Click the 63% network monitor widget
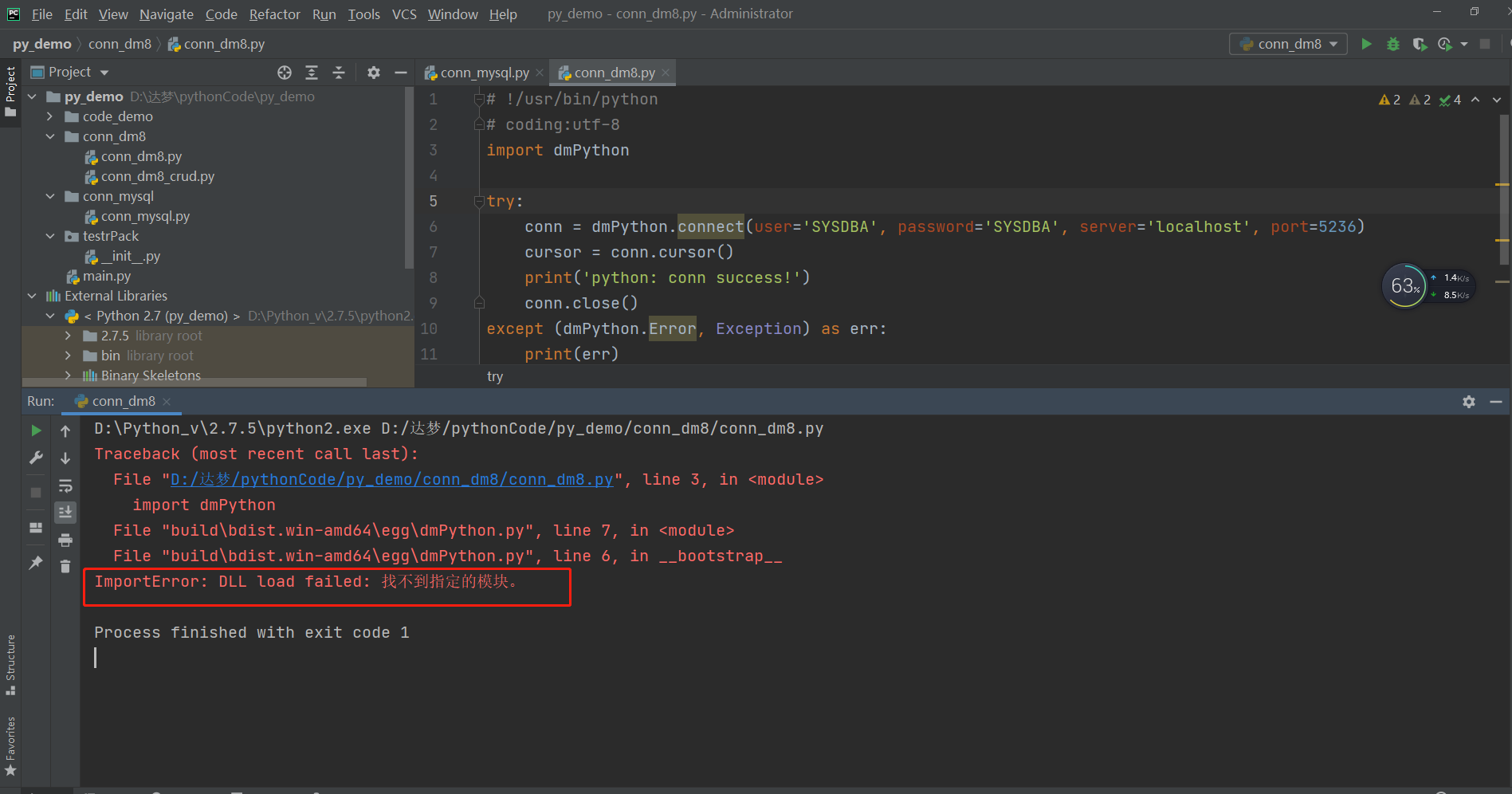 point(1428,285)
